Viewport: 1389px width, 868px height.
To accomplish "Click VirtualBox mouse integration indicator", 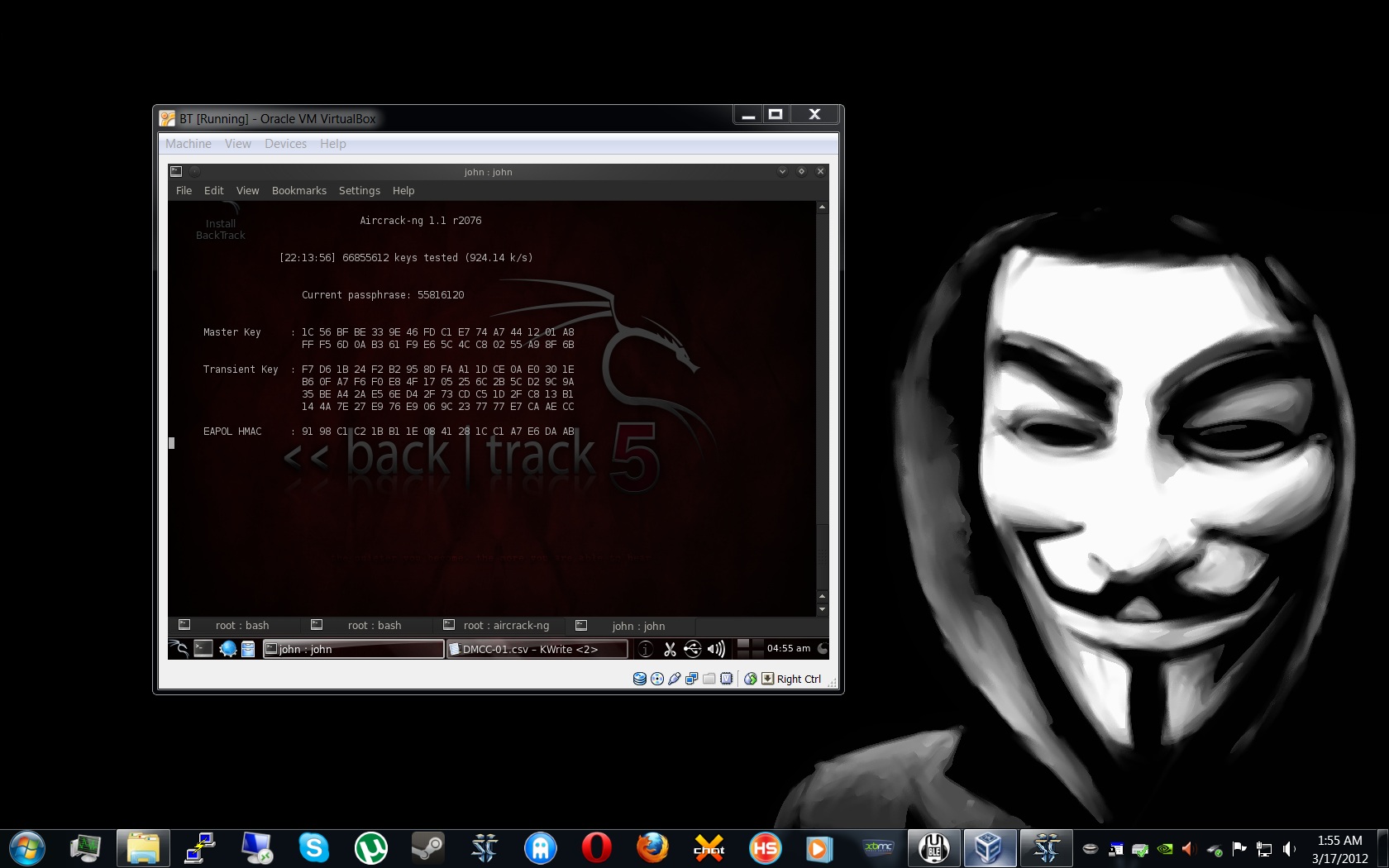I will coord(751,679).
